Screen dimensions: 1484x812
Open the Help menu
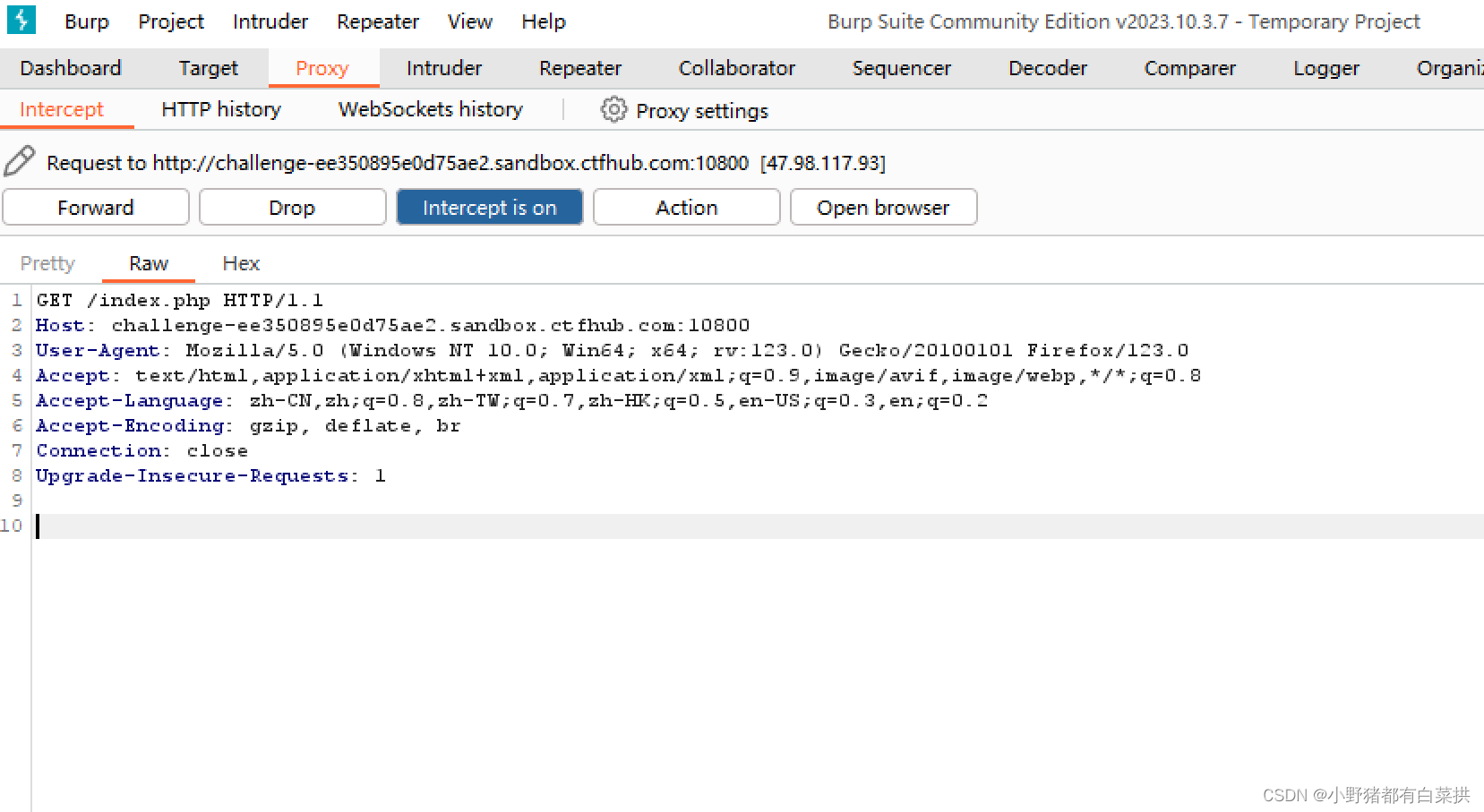543,21
